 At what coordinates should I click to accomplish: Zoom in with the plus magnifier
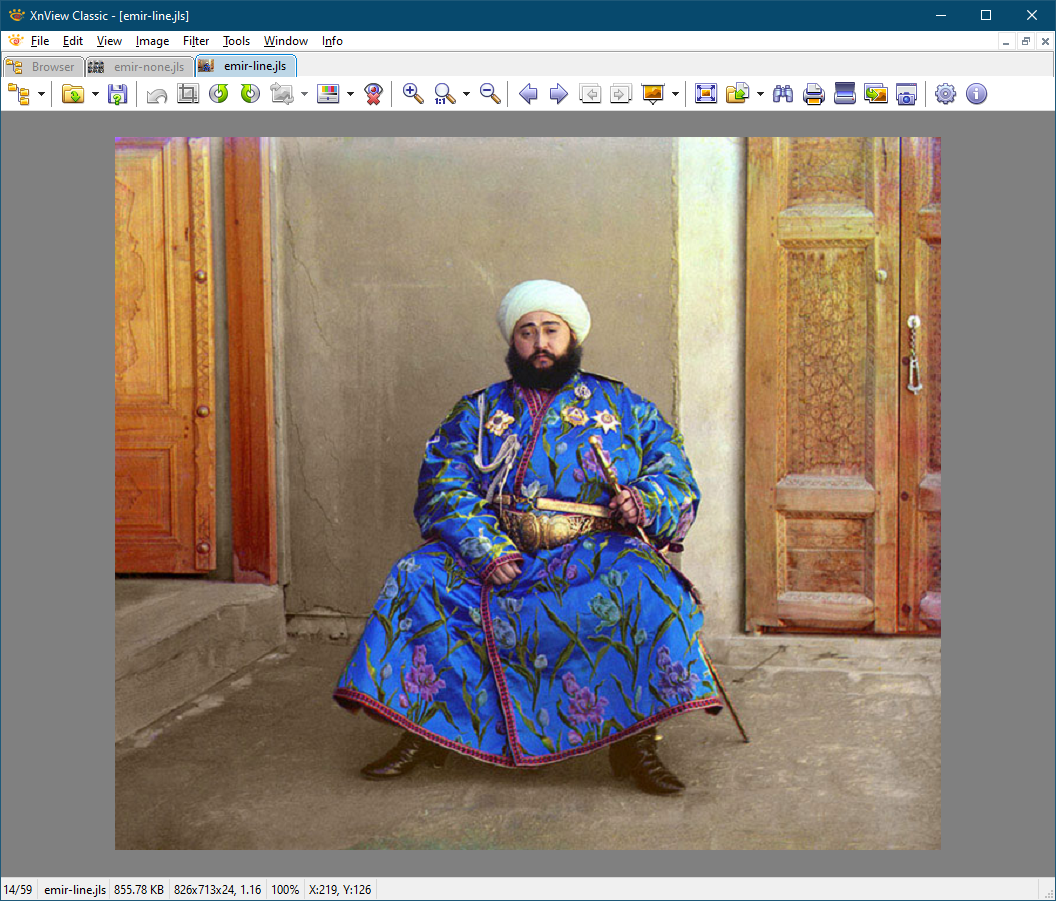pyautogui.click(x=412, y=94)
